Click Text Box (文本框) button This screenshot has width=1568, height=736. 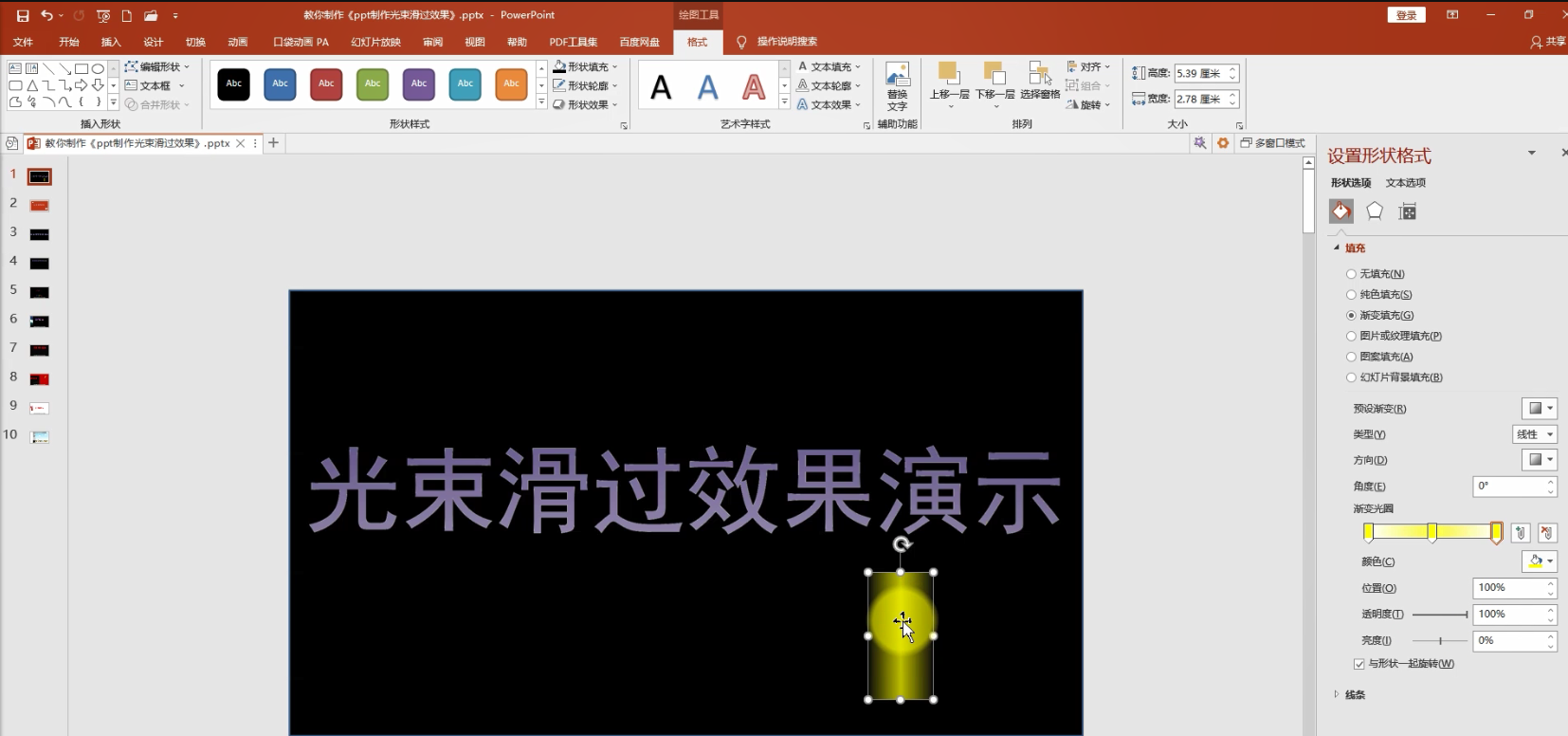(x=155, y=86)
